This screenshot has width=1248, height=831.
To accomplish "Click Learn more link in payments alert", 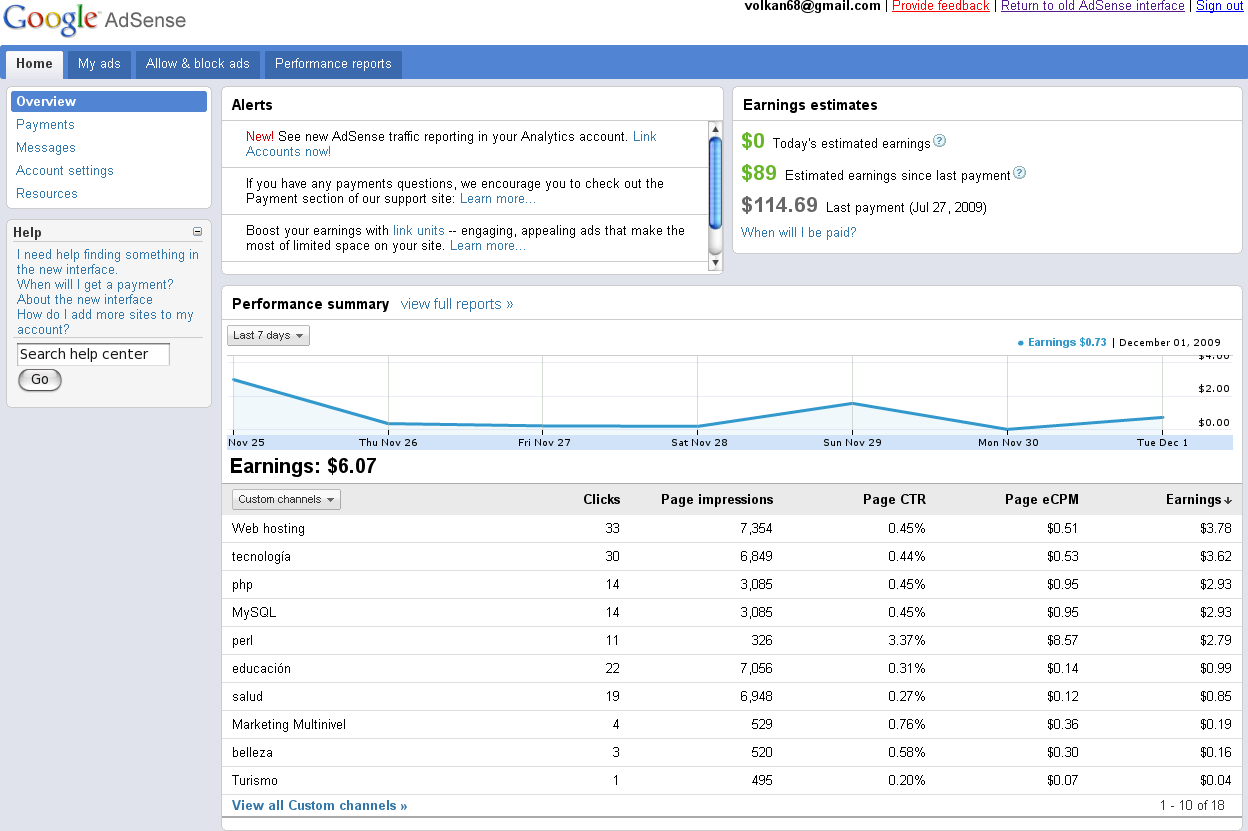I will click(x=498, y=199).
